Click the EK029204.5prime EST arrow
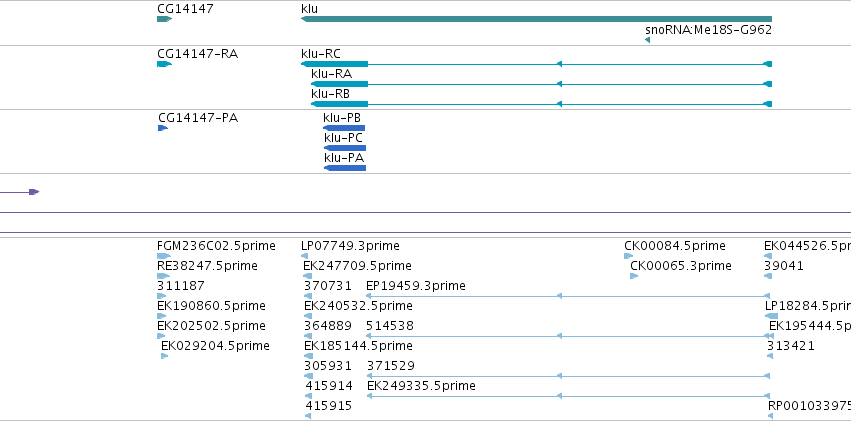The image size is (851, 421). click(164, 356)
